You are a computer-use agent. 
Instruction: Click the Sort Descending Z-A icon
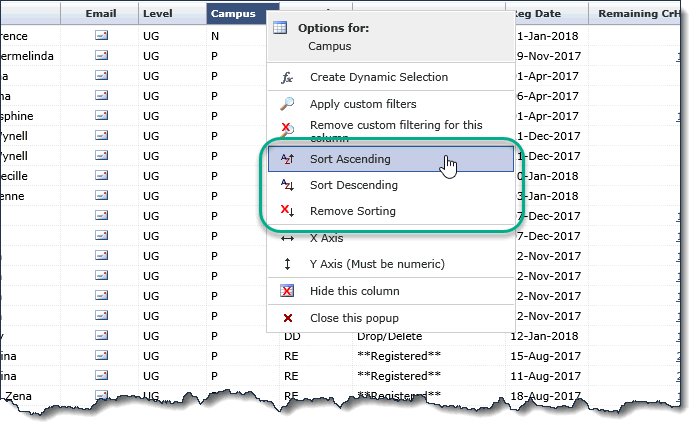[287, 185]
